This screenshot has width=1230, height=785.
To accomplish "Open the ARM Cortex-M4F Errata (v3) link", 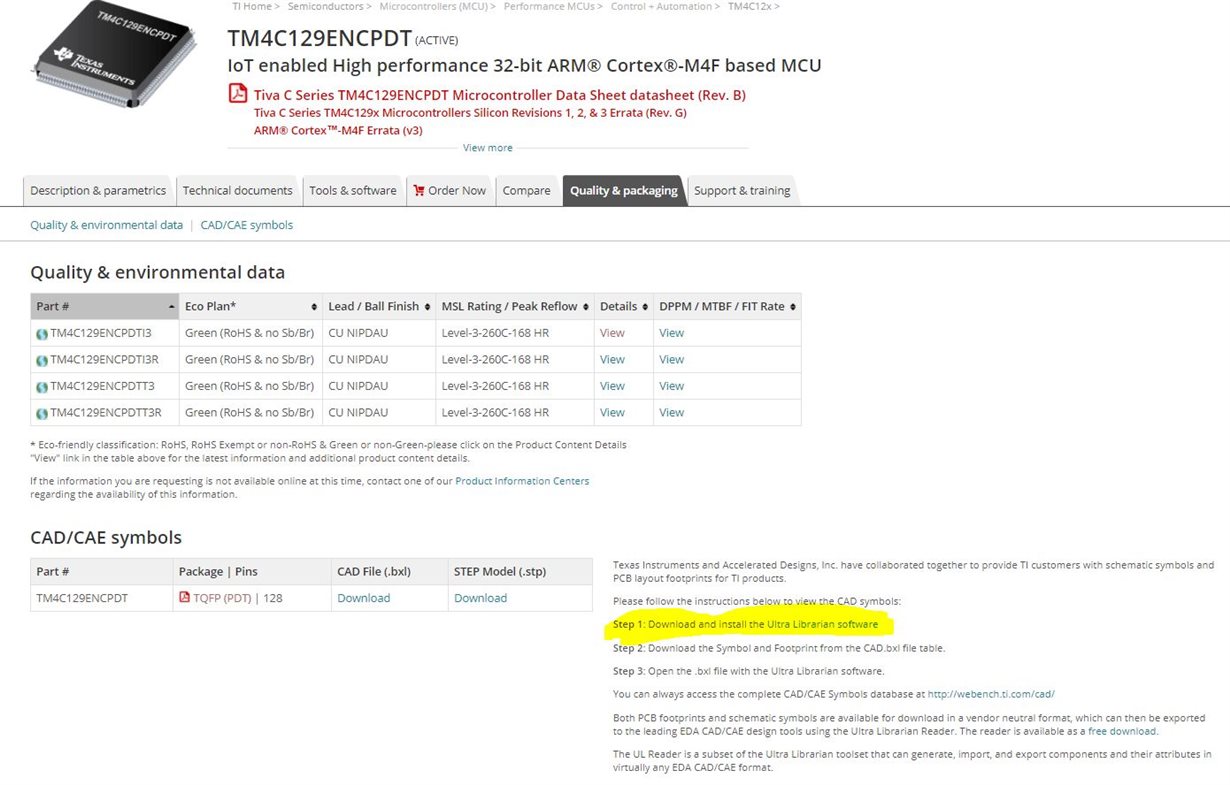I will (x=338, y=130).
